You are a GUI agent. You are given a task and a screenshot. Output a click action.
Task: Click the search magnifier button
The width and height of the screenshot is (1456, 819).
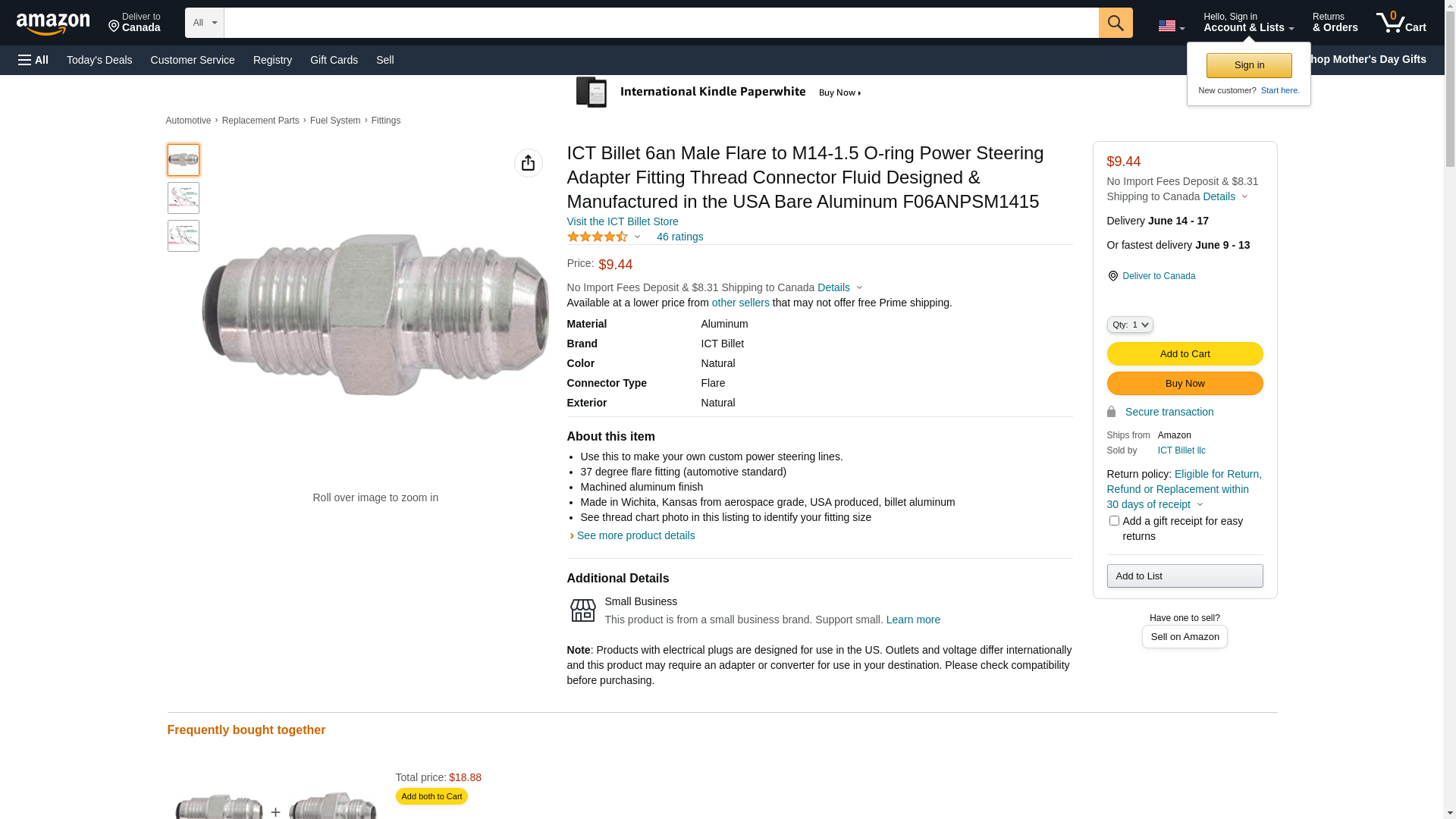[x=1115, y=23]
